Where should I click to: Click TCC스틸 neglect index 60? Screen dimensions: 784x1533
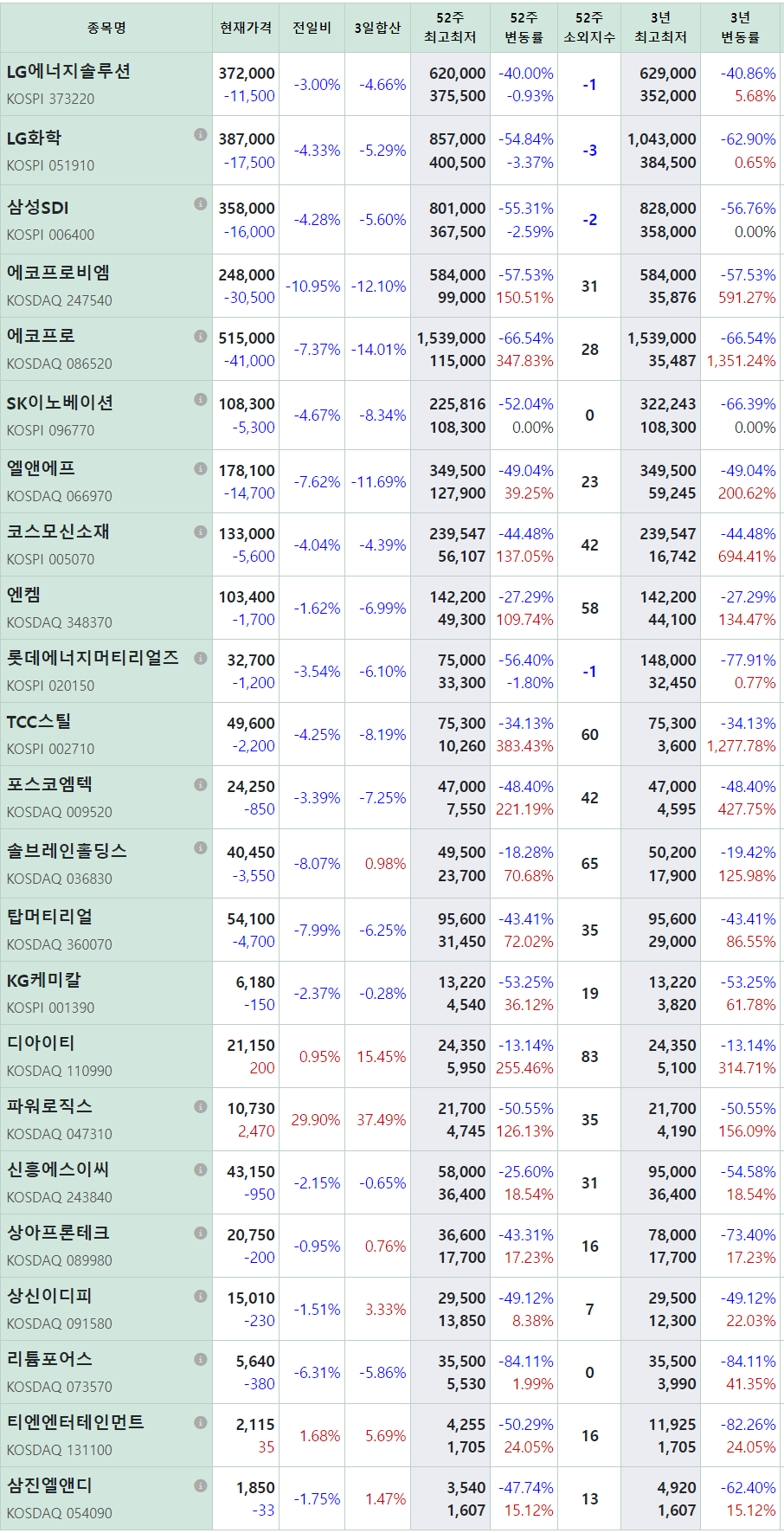[589, 735]
